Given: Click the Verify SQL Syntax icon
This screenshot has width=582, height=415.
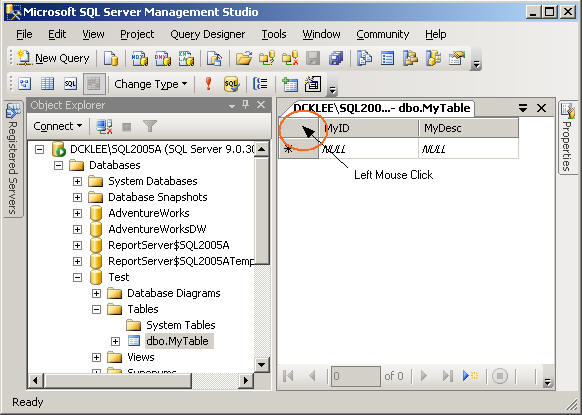Looking at the screenshot, I should click(x=231, y=84).
